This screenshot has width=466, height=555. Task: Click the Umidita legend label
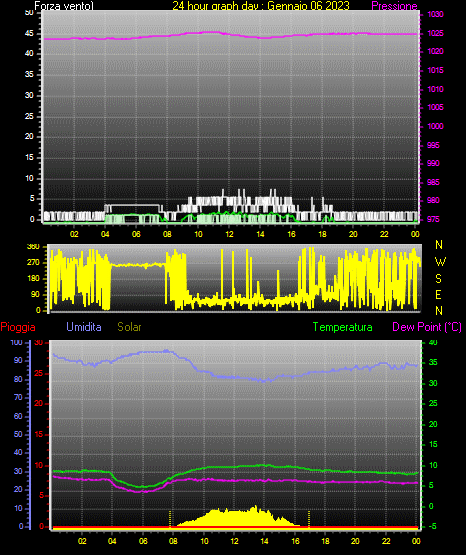(x=84, y=327)
